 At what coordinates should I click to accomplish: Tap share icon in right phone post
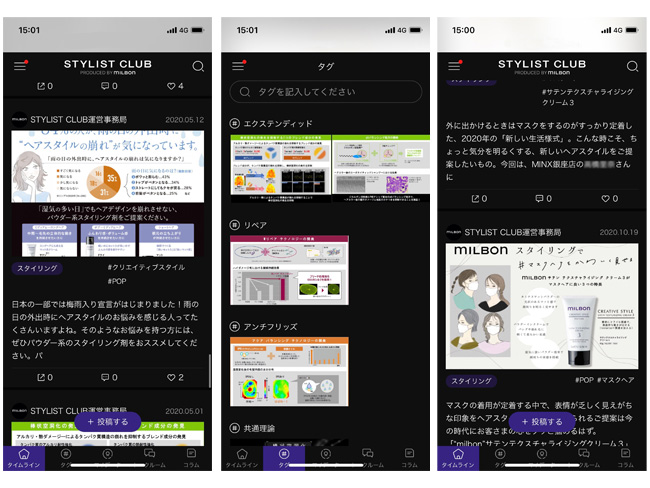click(x=475, y=199)
